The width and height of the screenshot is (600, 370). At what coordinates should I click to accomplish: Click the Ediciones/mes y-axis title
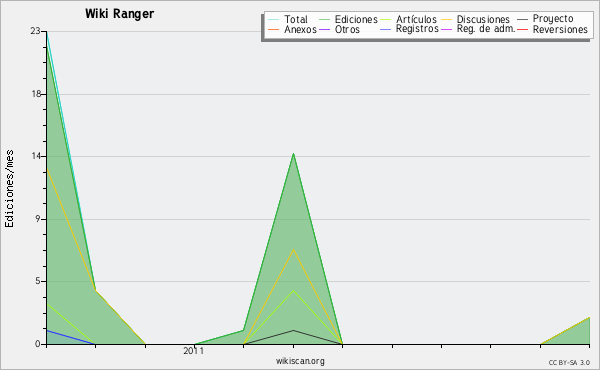coord(9,189)
